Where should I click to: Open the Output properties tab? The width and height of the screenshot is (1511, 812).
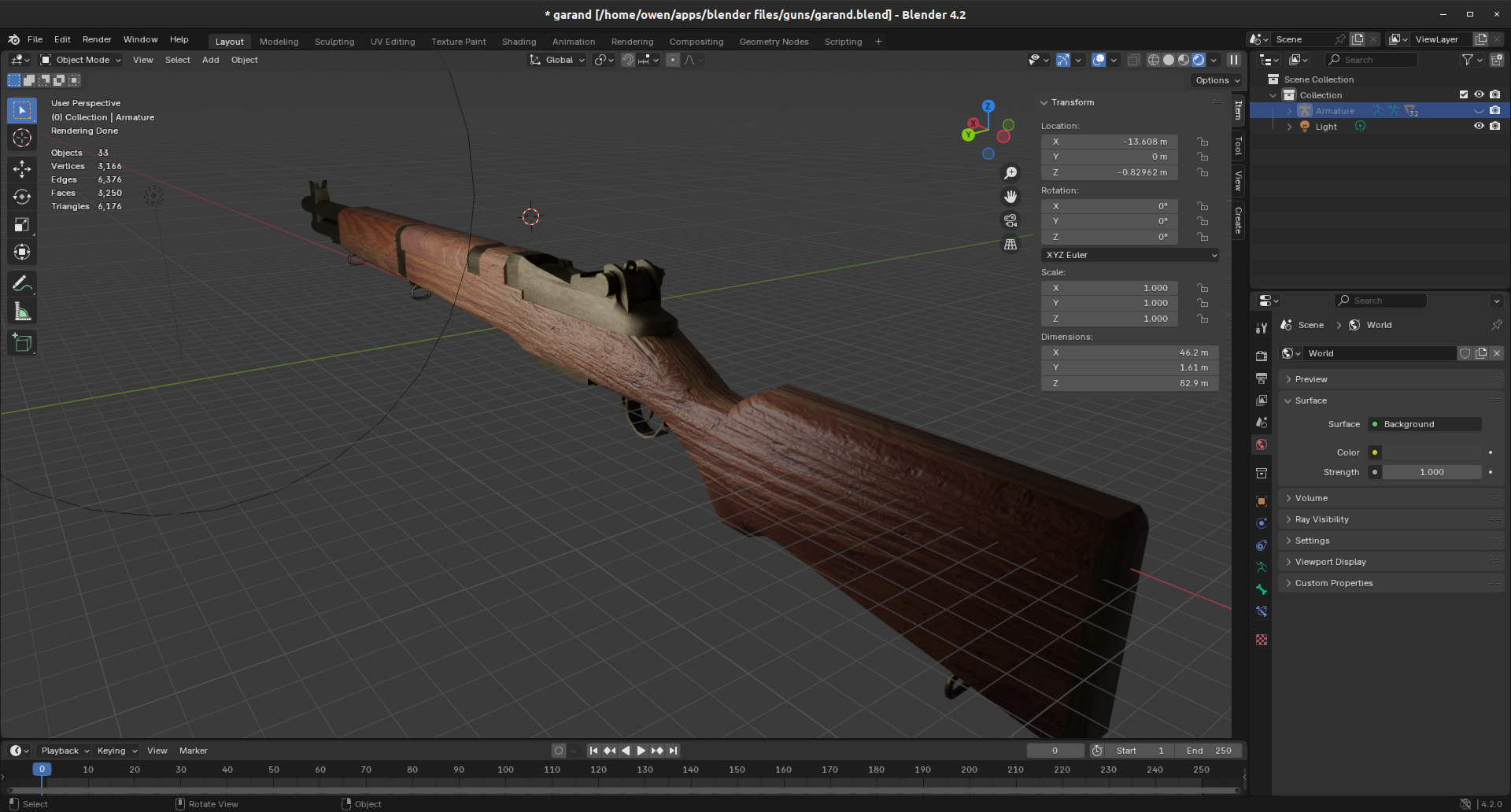coord(1262,378)
